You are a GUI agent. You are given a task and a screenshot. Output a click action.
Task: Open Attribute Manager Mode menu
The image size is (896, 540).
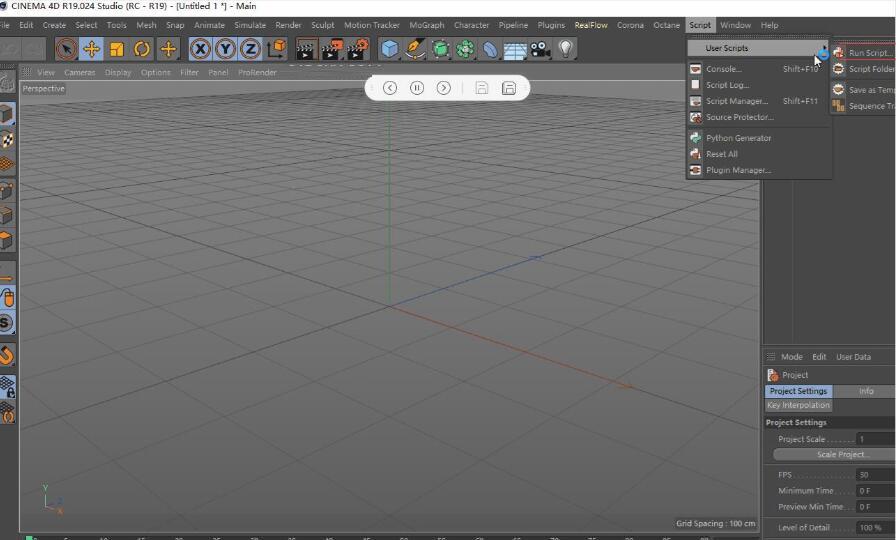click(791, 357)
